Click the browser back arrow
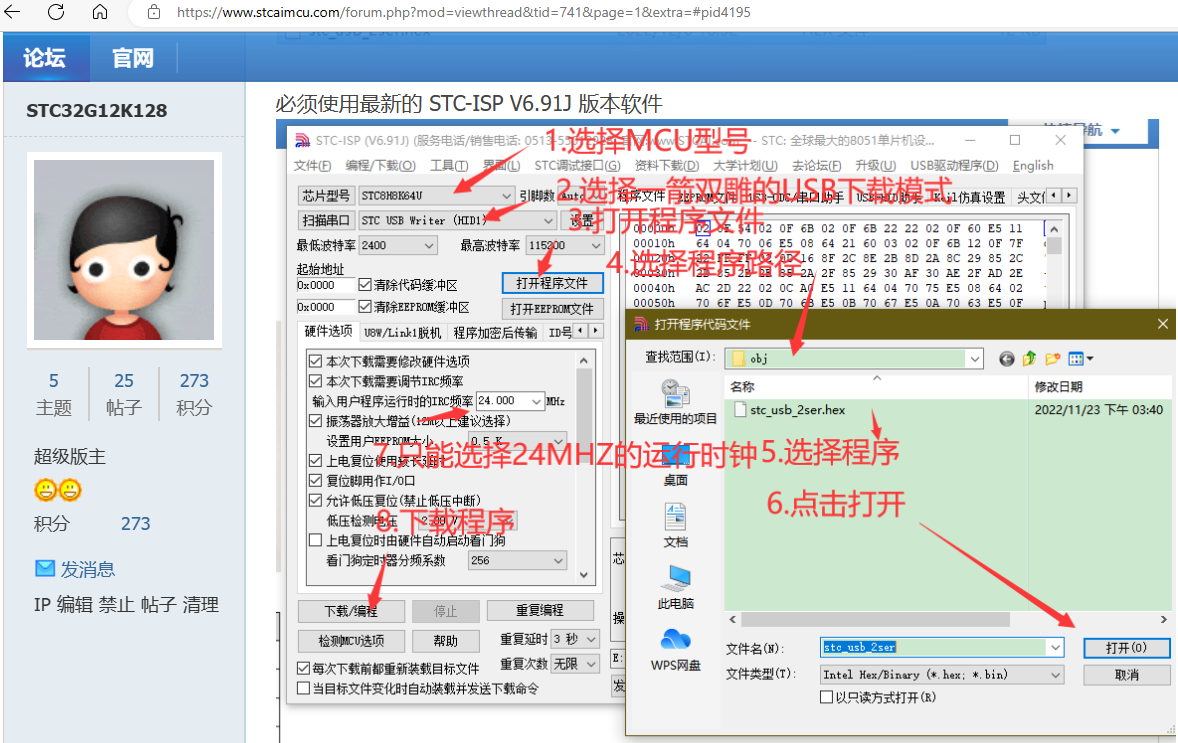Screen dimensions: 1178x743 pyautogui.click(x=13, y=12)
